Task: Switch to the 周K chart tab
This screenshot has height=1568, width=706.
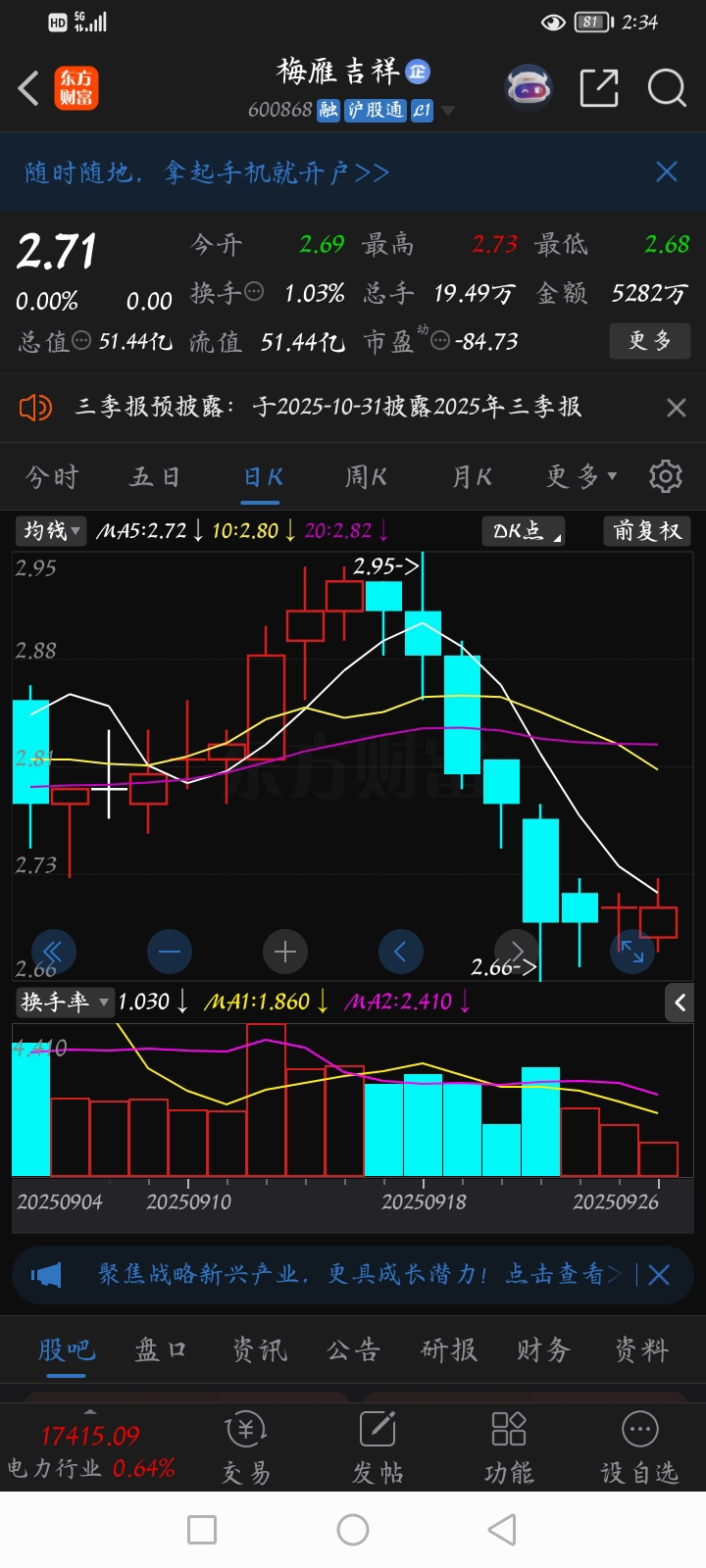Action: (366, 477)
